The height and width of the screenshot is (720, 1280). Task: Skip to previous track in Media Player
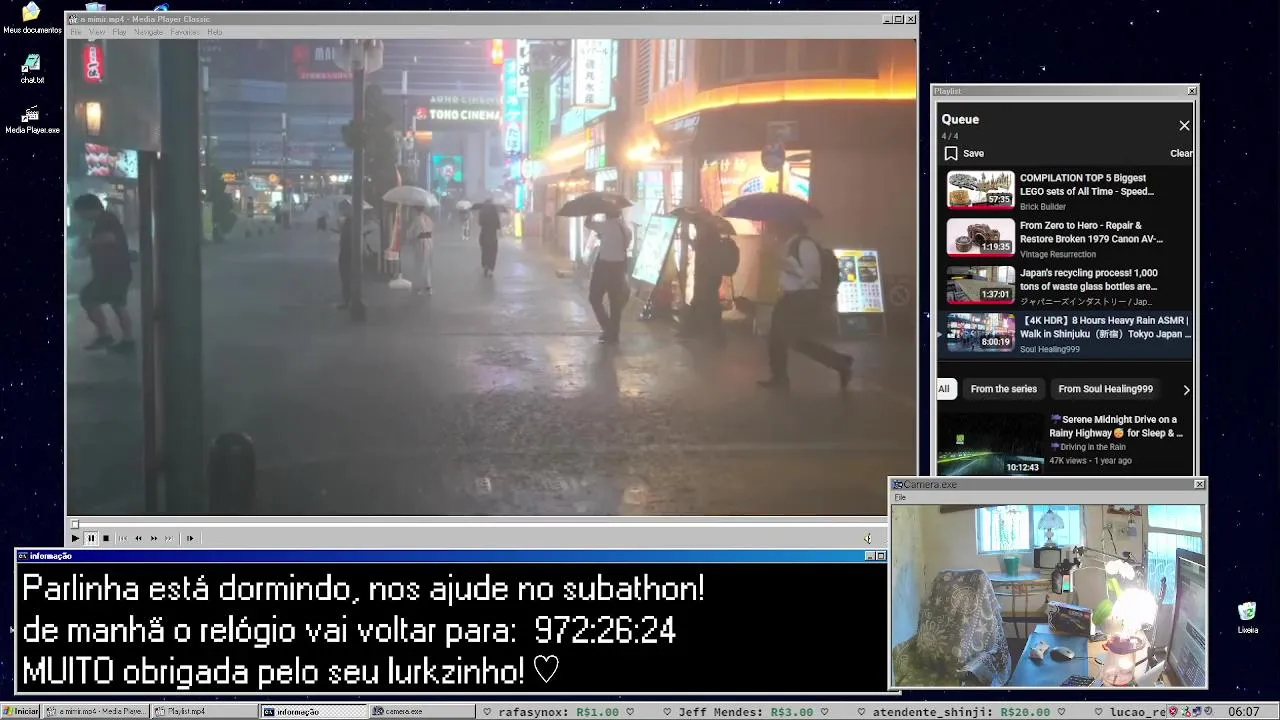coord(123,538)
